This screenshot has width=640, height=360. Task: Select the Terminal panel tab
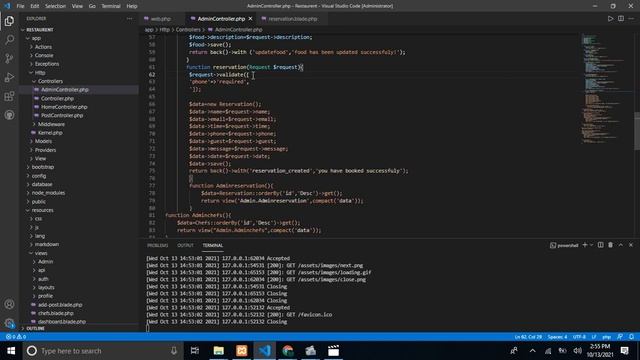point(213,245)
